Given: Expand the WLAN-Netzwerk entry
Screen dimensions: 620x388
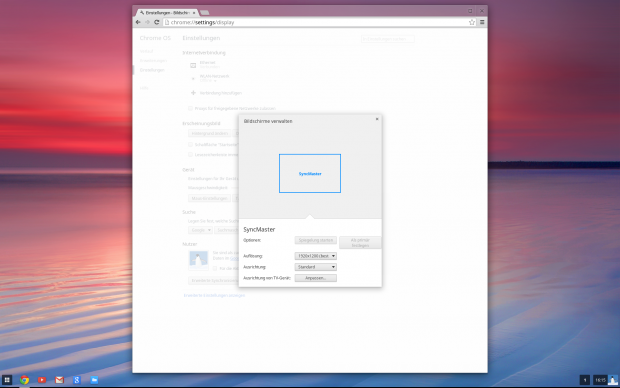Looking at the screenshot, I should pyautogui.click(x=214, y=78).
